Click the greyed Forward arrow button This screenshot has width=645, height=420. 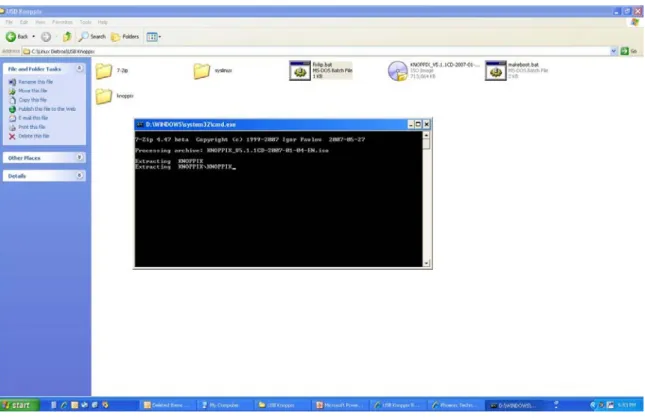click(x=46, y=37)
